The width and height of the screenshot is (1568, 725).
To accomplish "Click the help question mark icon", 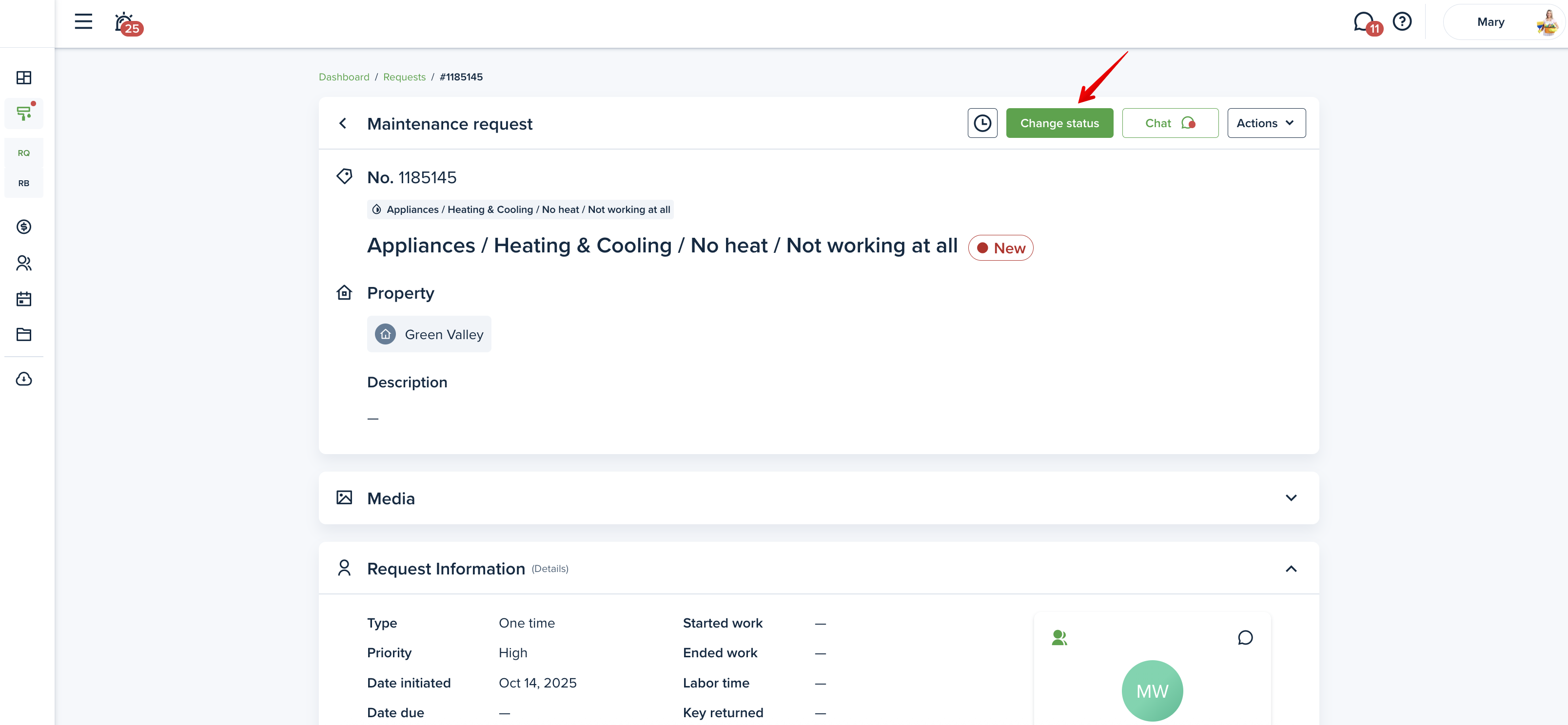I will click(1402, 22).
